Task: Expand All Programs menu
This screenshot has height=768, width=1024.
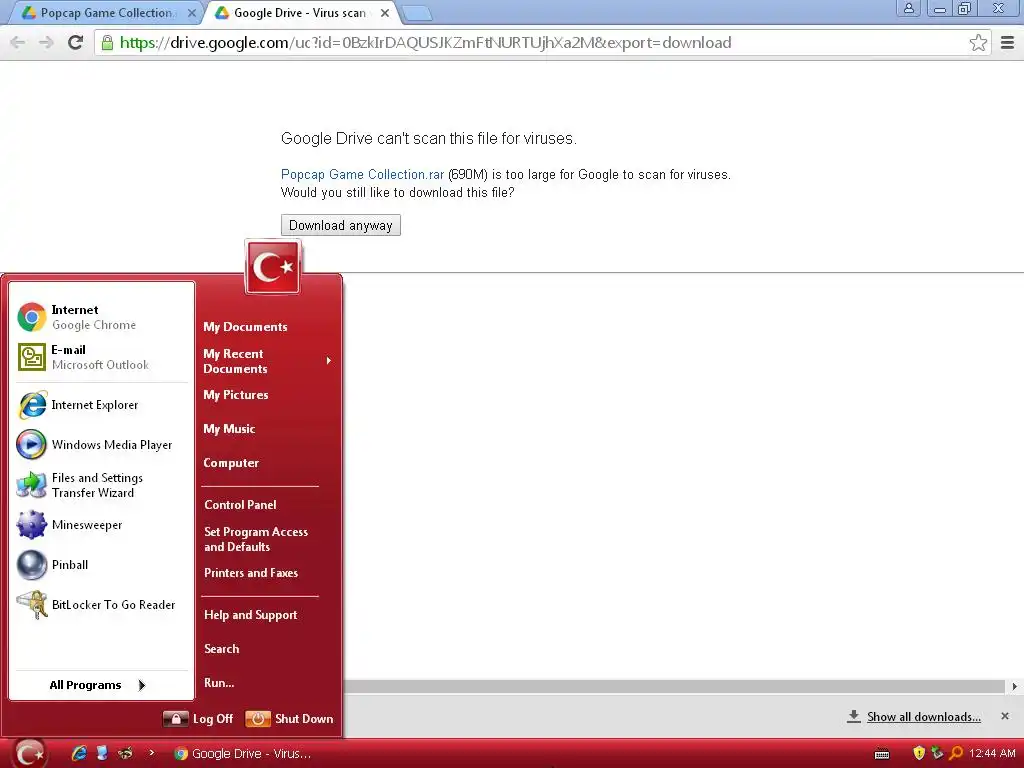Action: click(97, 685)
